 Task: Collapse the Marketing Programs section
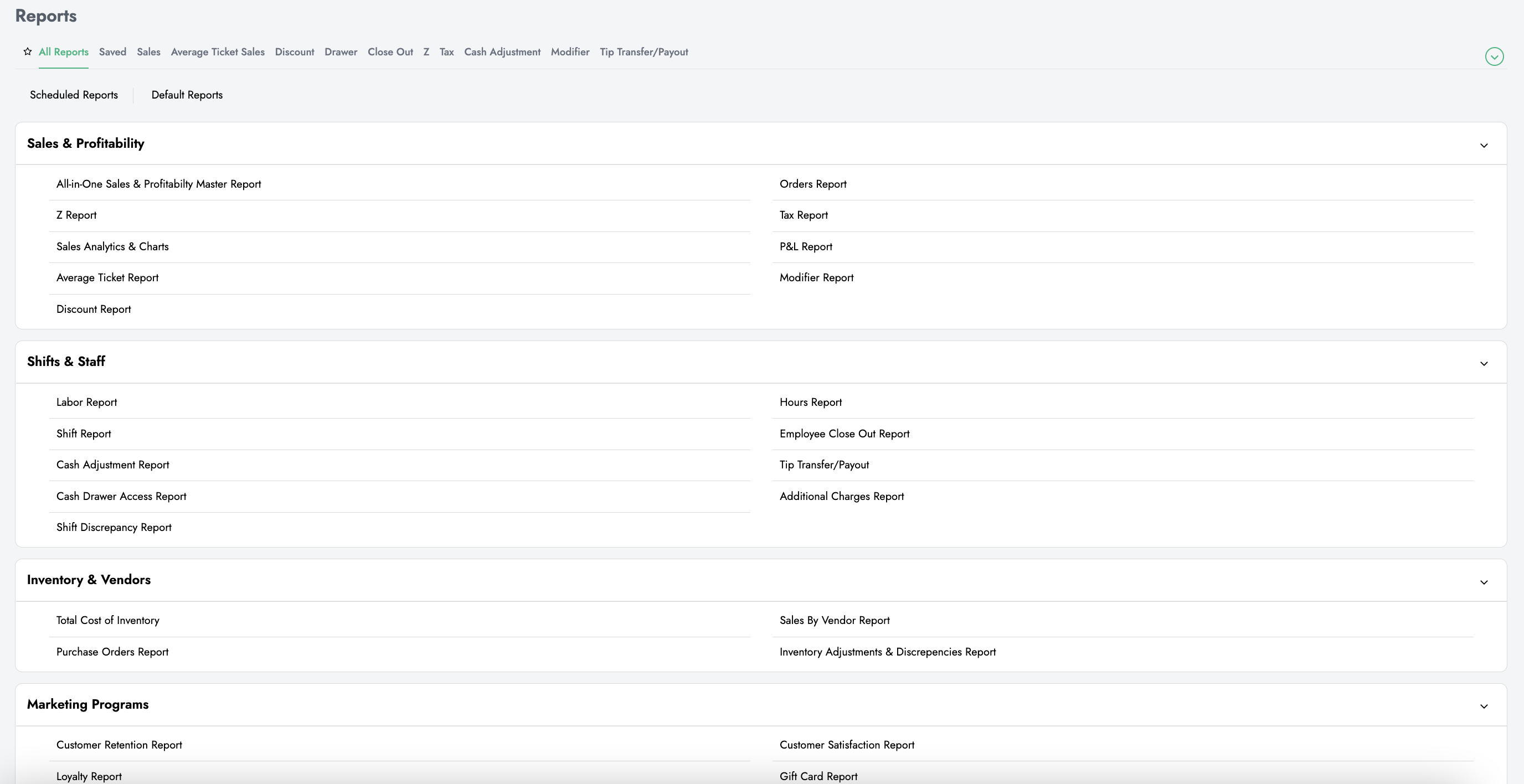tap(1483, 706)
